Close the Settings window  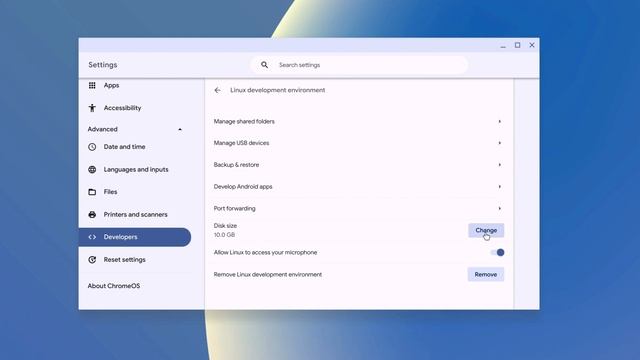pos(532,45)
